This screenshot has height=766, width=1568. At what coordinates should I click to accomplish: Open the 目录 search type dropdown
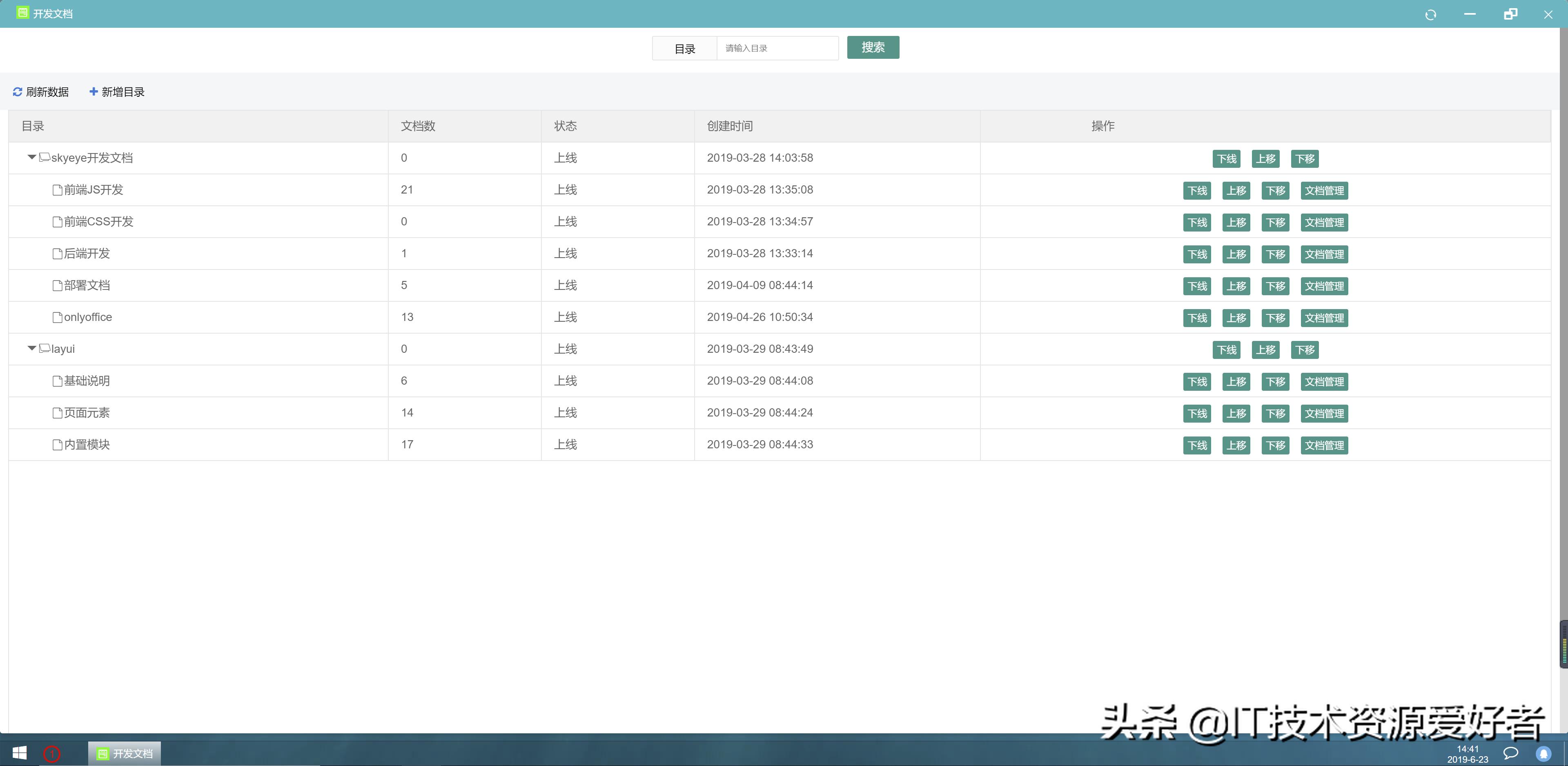684,48
